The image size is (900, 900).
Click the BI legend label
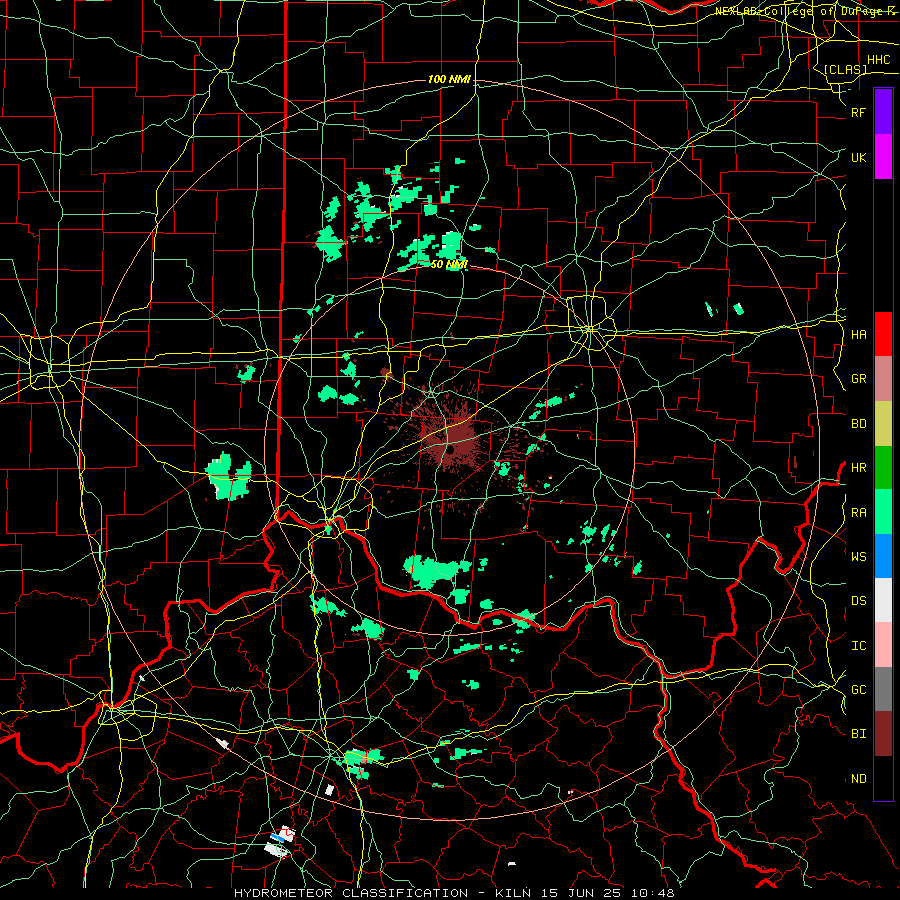click(858, 734)
